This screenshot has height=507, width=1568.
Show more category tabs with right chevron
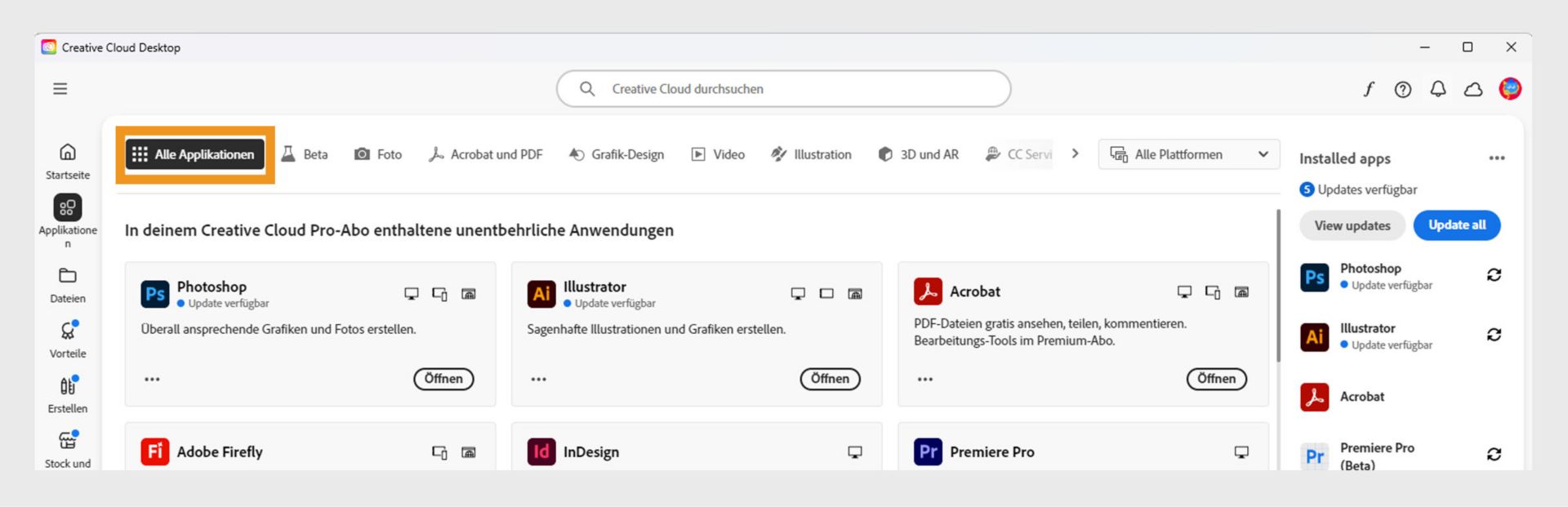coord(1075,153)
